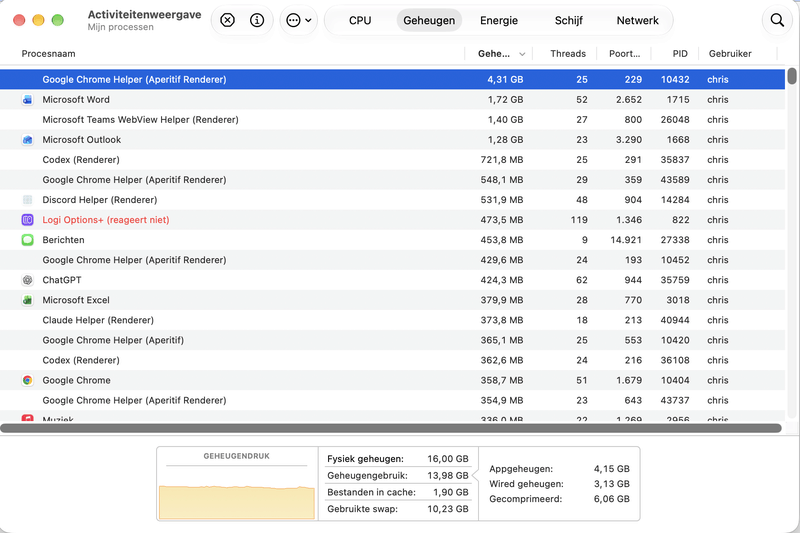
Task: Click the horizontal scrollbar under the list
Action: coord(391,428)
